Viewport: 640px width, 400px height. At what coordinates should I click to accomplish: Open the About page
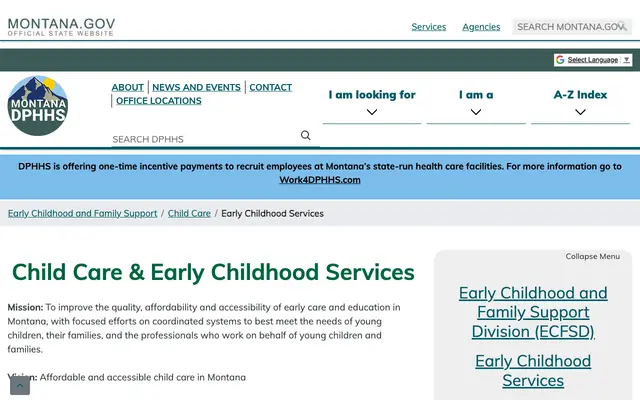128,87
